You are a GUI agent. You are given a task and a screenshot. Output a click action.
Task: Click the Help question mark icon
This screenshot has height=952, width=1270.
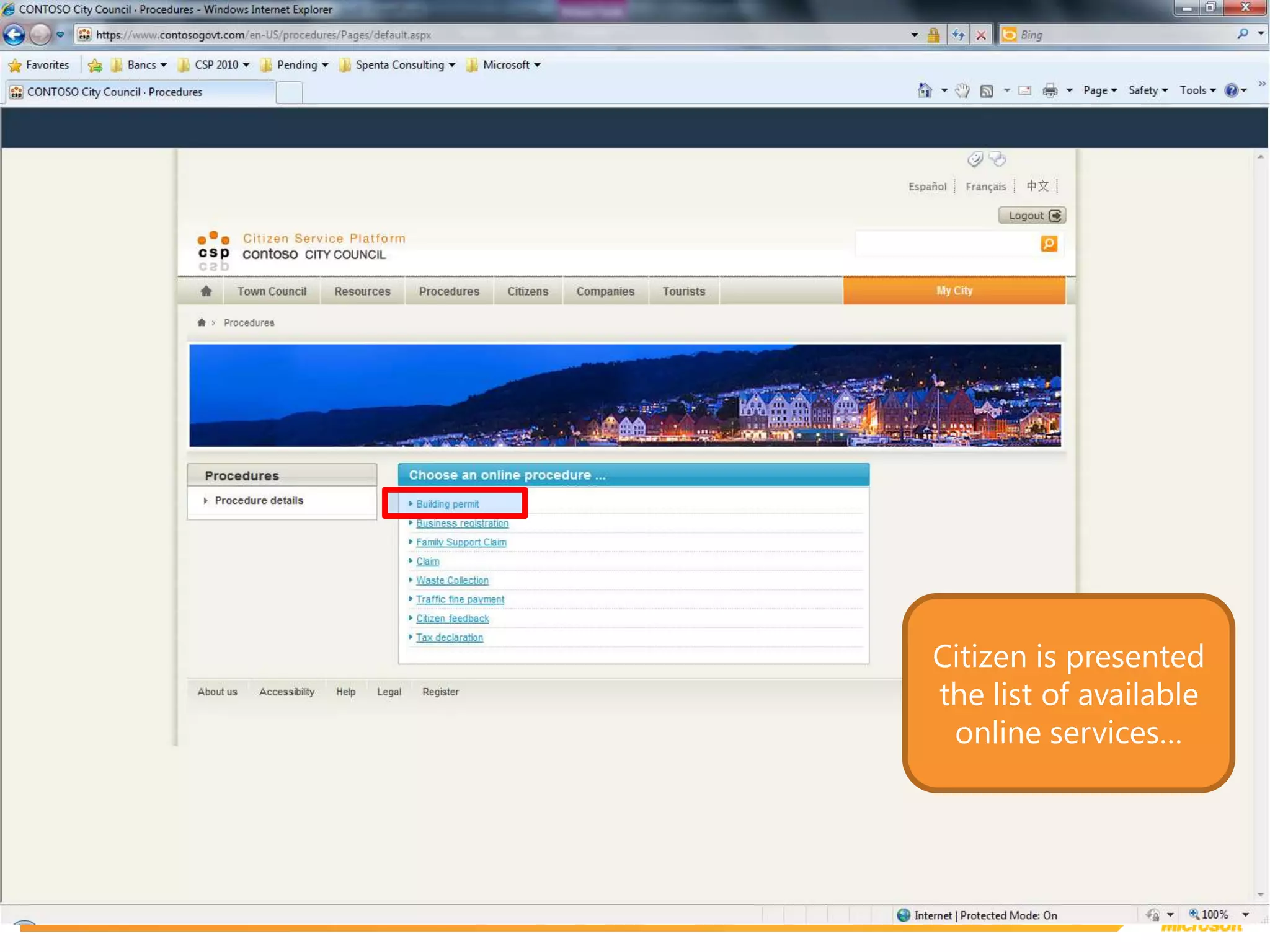click(1232, 90)
